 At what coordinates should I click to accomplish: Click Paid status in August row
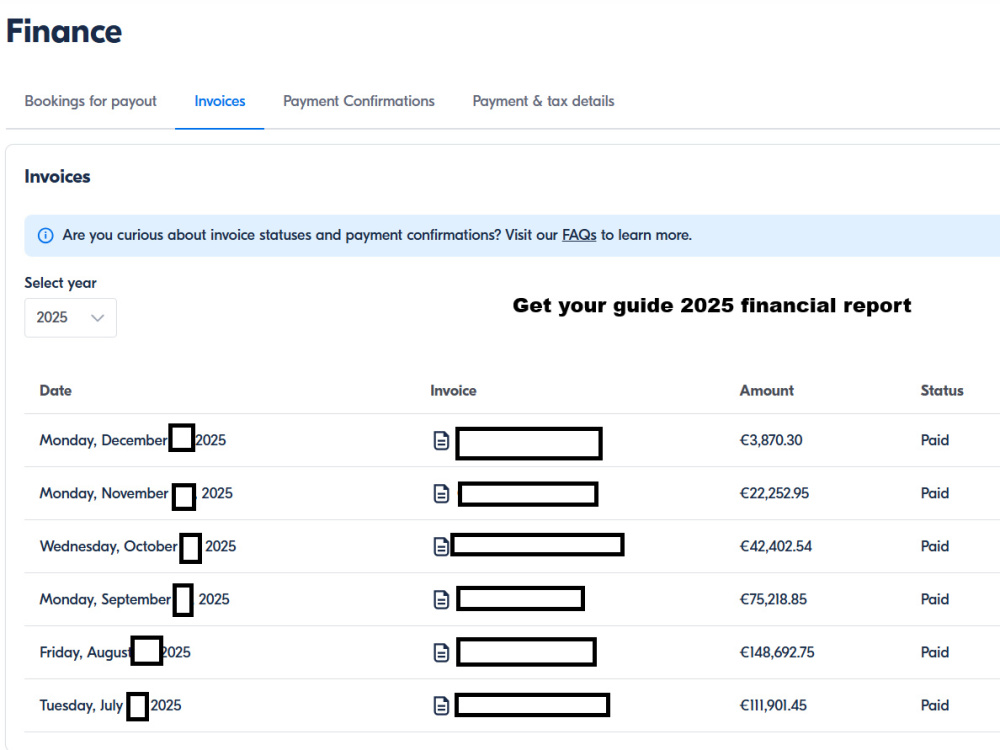point(935,652)
